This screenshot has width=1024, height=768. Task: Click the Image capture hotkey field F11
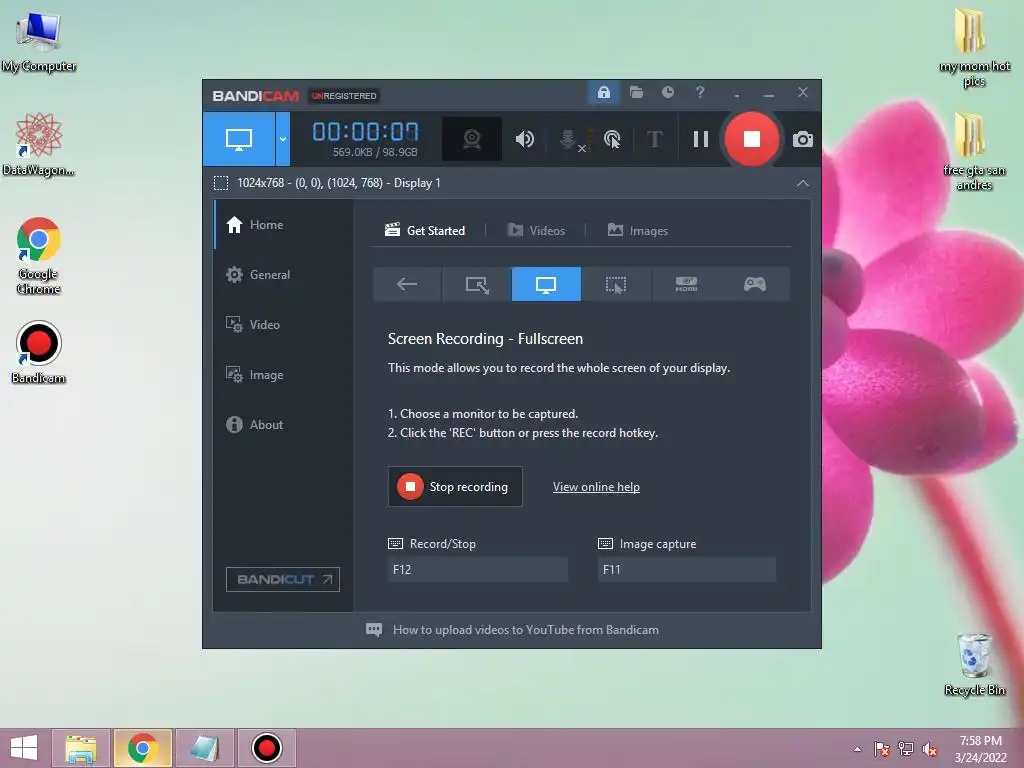click(x=687, y=569)
